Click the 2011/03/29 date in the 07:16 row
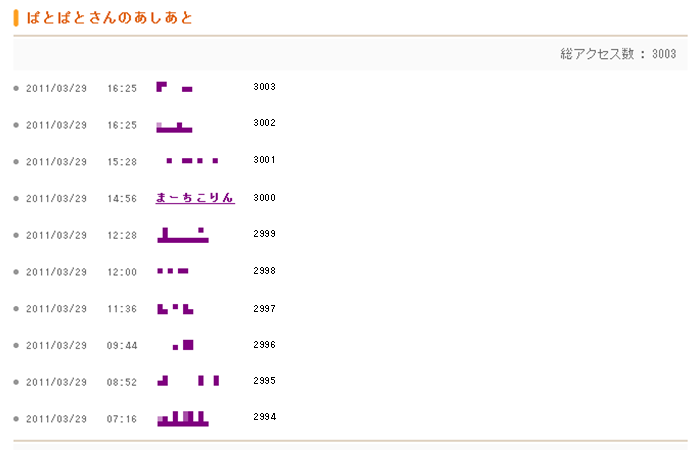 (56, 419)
